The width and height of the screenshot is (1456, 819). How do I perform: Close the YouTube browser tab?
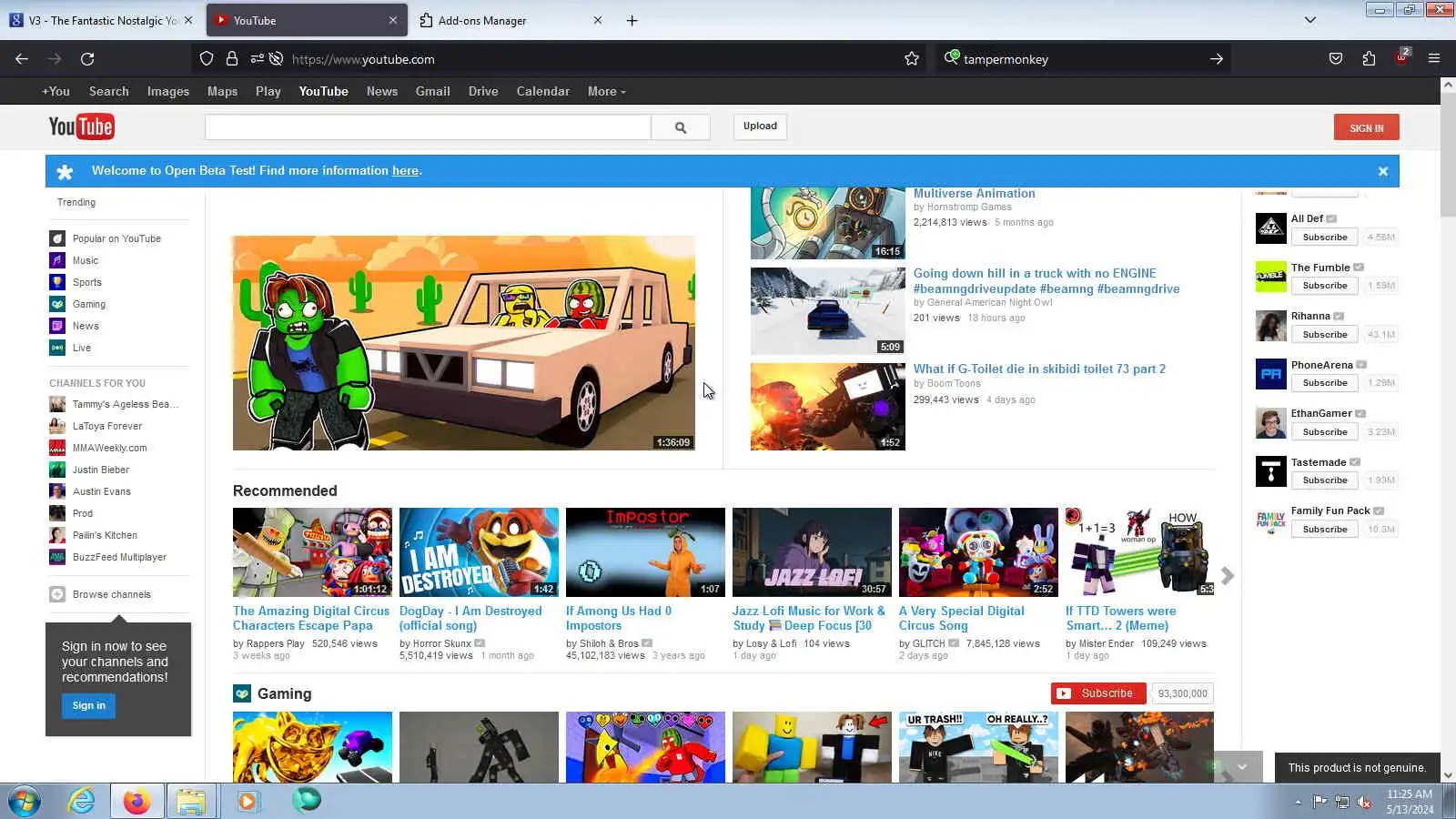(393, 20)
